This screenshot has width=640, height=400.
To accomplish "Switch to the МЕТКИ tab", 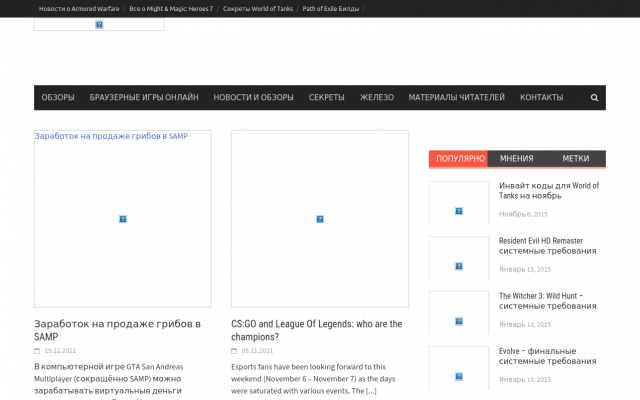I will [576, 158].
